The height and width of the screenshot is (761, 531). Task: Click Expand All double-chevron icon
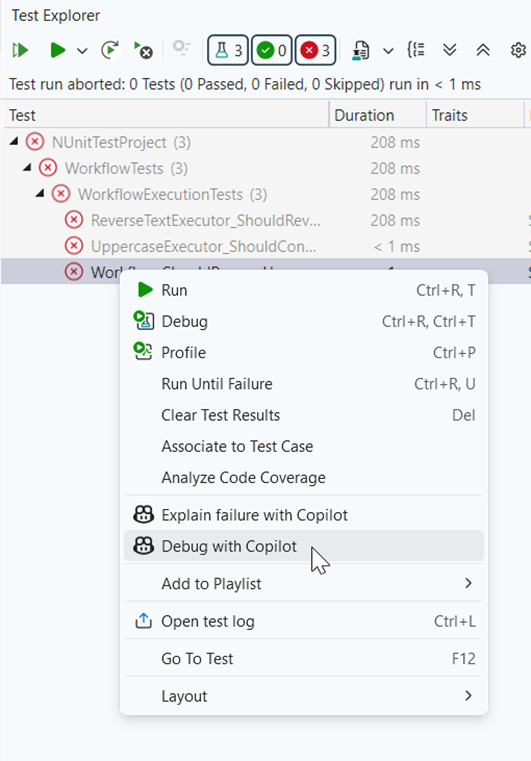pyautogui.click(x=450, y=50)
